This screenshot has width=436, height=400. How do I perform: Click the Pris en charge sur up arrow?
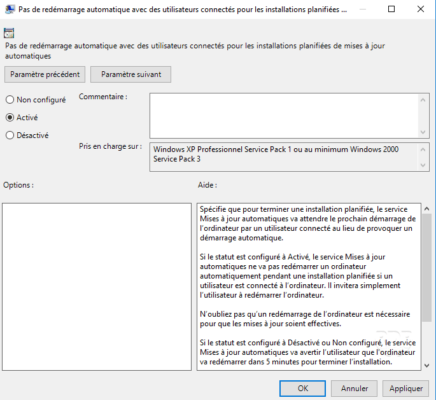pyautogui.click(x=423, y=149)
